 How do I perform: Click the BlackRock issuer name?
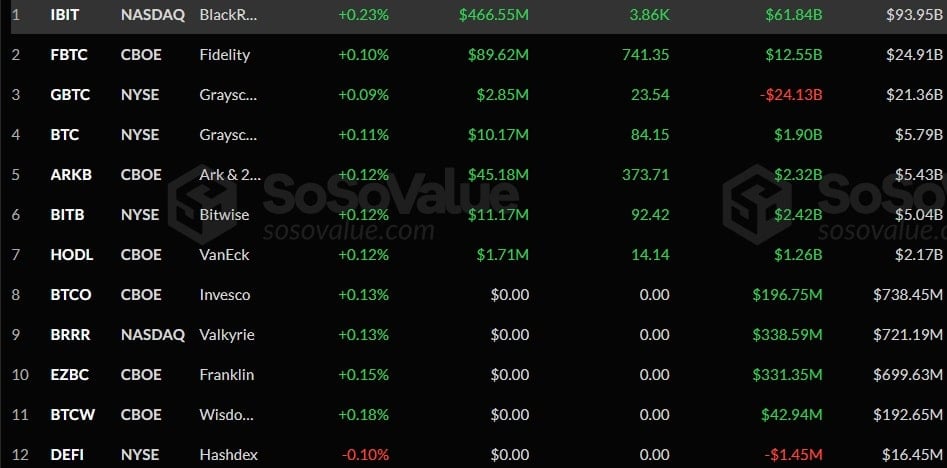click(229, 15)
